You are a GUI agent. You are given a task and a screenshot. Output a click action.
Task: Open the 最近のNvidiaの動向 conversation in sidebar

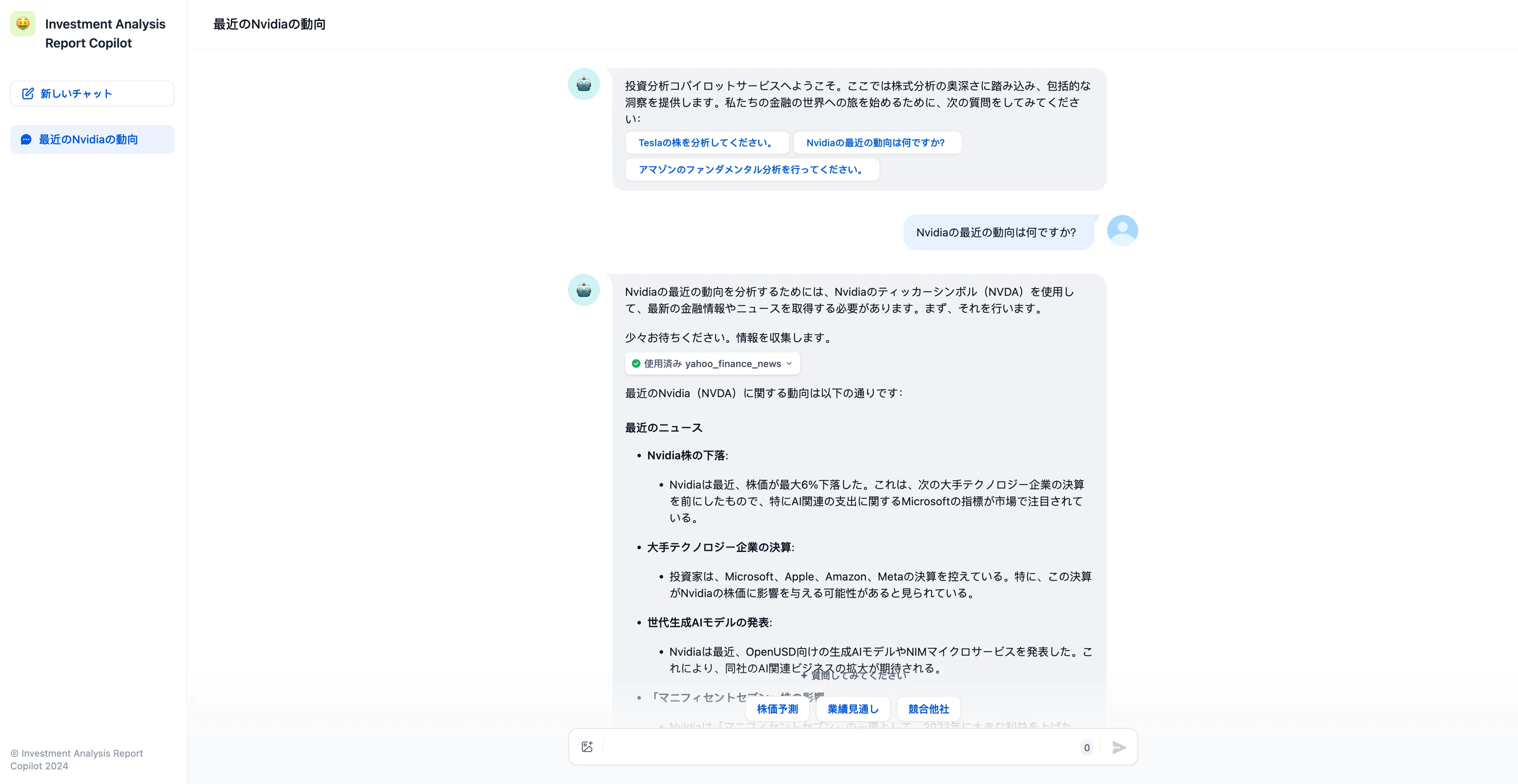click(92, 140)
